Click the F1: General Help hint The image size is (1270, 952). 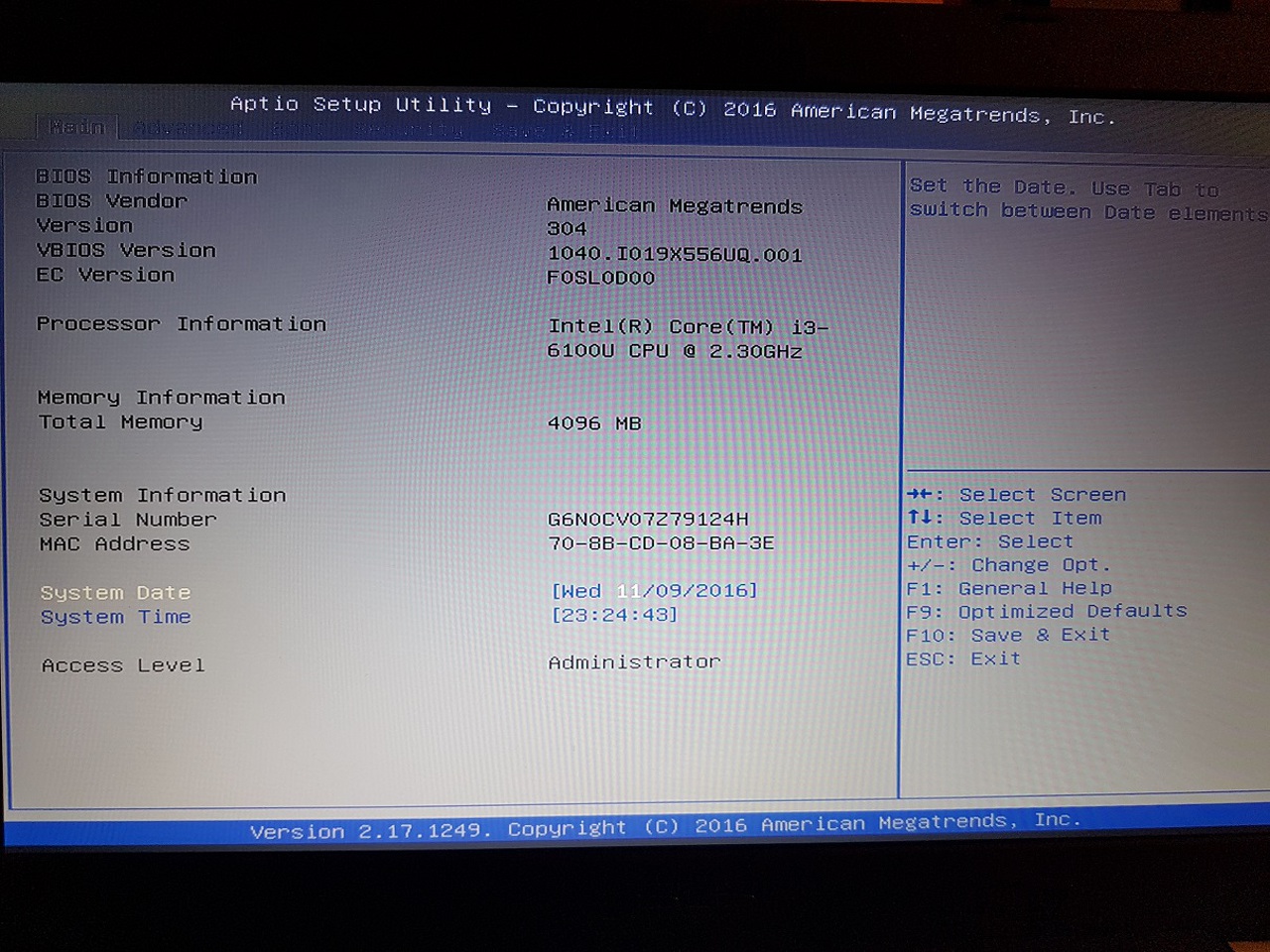(1009, 588)
